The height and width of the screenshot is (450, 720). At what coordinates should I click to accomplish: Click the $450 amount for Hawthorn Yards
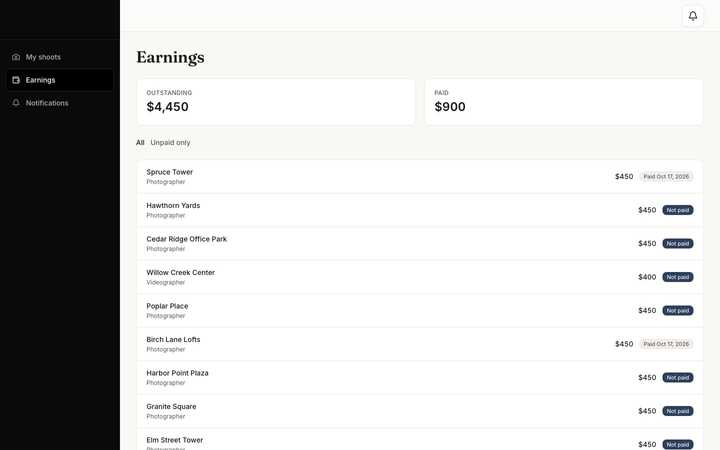(x=647, y=210)
